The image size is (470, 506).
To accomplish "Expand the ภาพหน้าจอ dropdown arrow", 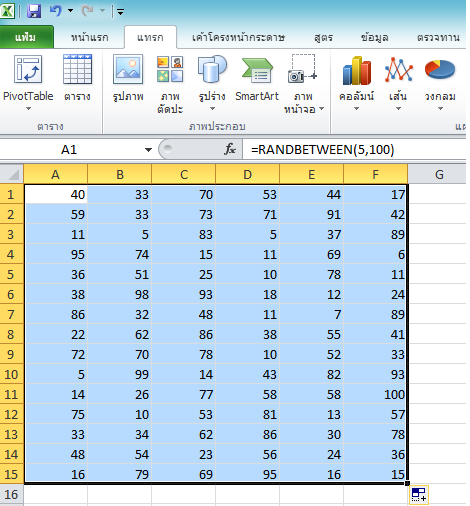I will tap(321, 108).
